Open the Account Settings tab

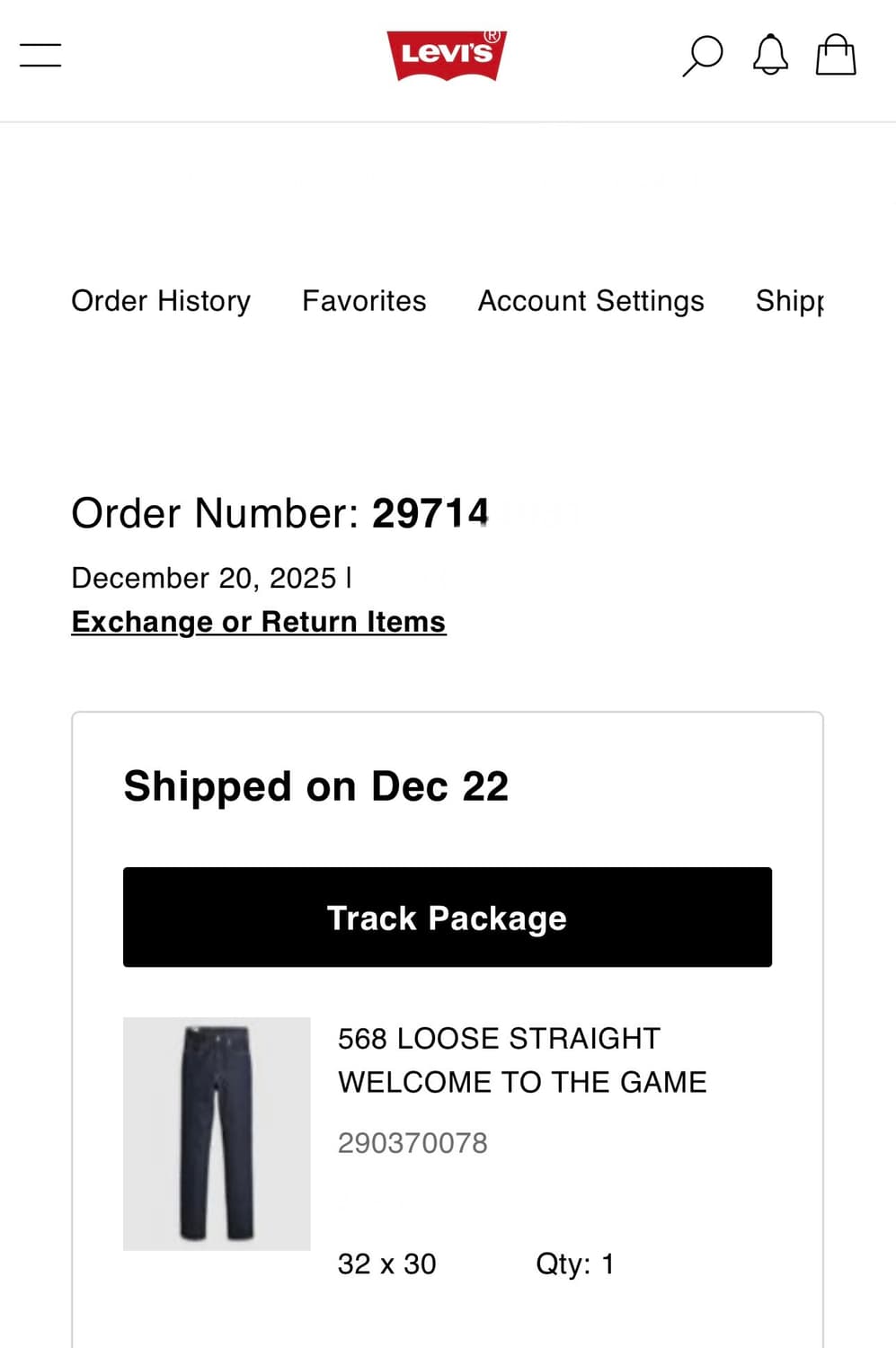pyautogui.click(x=590, y=301)
